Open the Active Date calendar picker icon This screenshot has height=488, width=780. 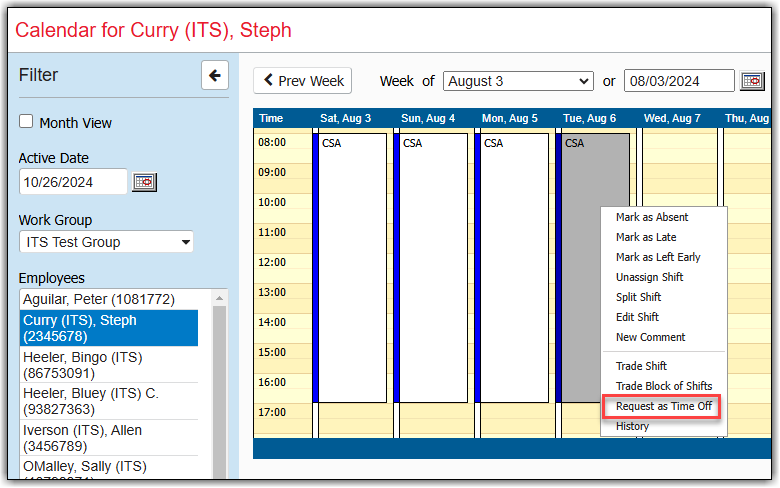pos(145,182)
